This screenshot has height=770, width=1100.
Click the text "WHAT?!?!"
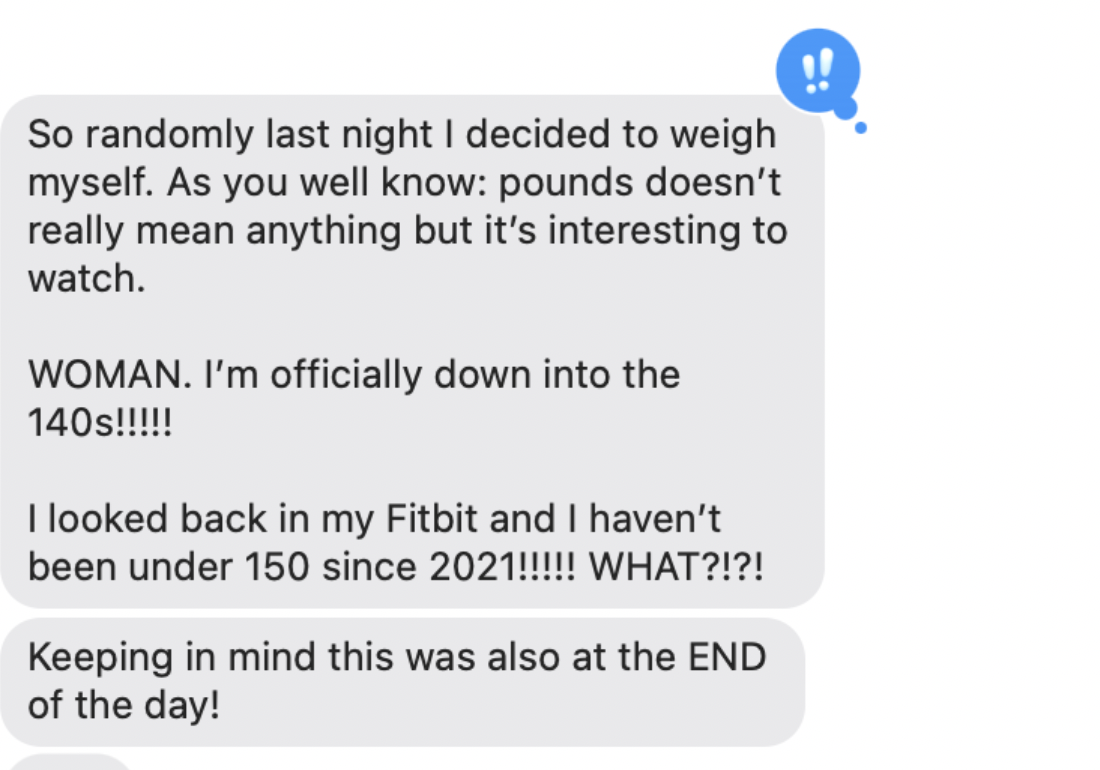tap(676, 567)
